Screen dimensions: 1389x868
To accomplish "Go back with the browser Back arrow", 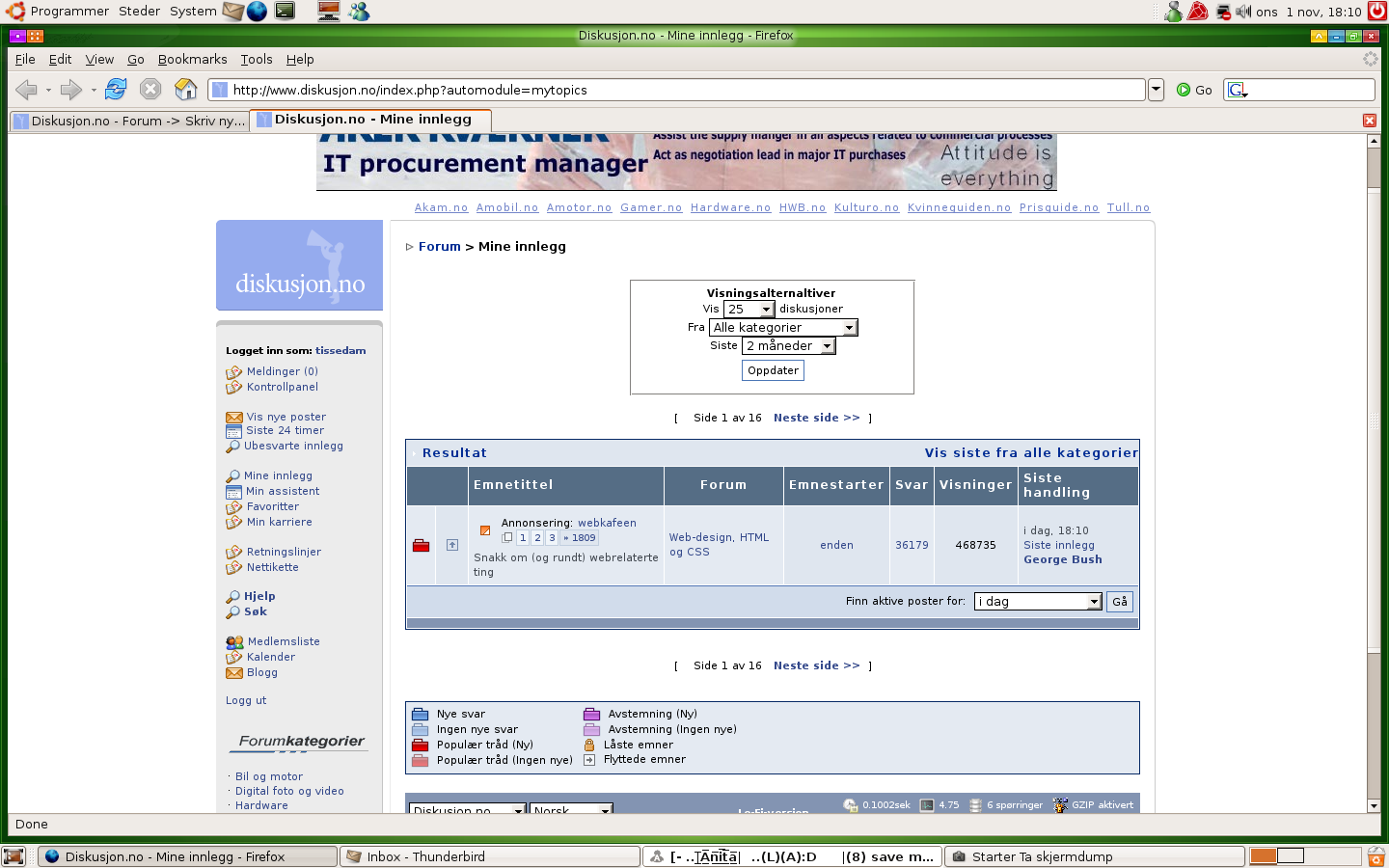I will click(x=26, y=90).
